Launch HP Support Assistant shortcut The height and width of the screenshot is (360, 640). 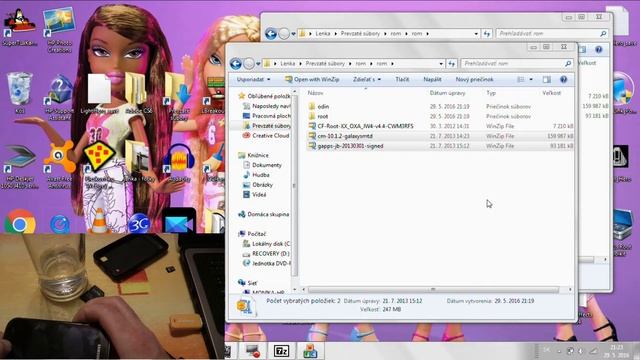tap(59, 97)
